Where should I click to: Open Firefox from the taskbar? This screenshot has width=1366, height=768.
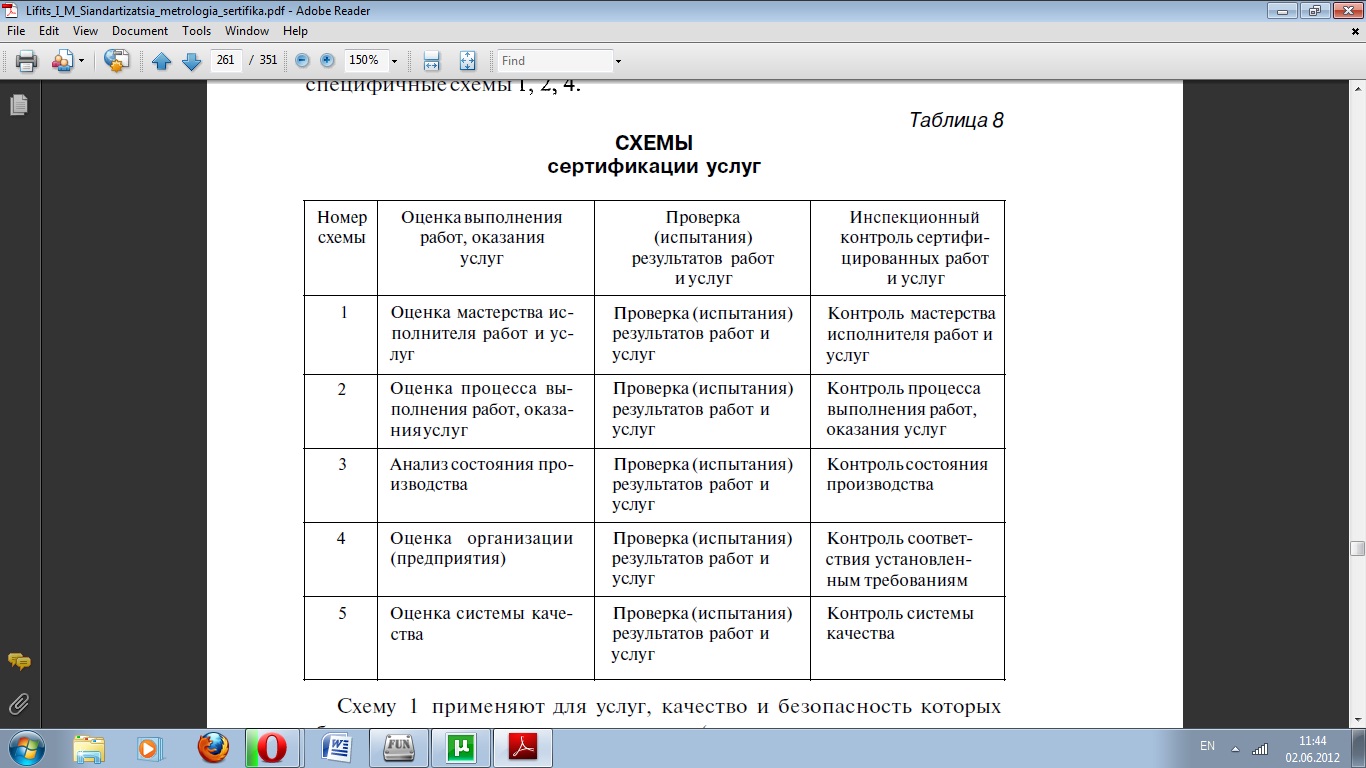click(x=212, y=748)
